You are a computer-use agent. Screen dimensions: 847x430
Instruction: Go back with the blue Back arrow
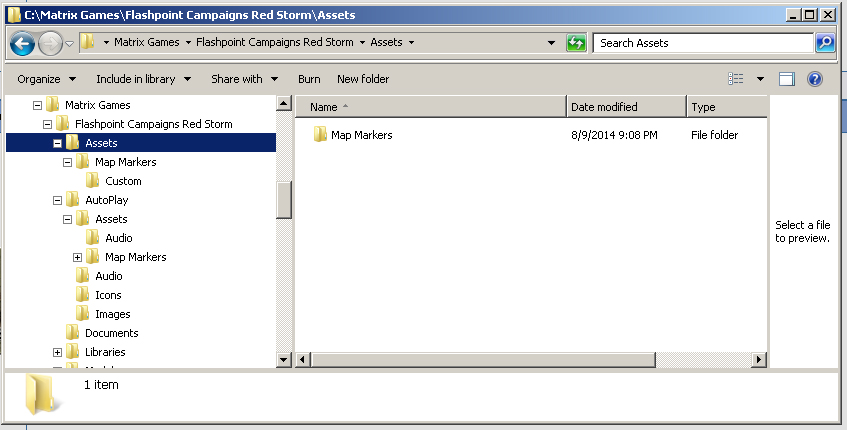[x=23, y=43]
